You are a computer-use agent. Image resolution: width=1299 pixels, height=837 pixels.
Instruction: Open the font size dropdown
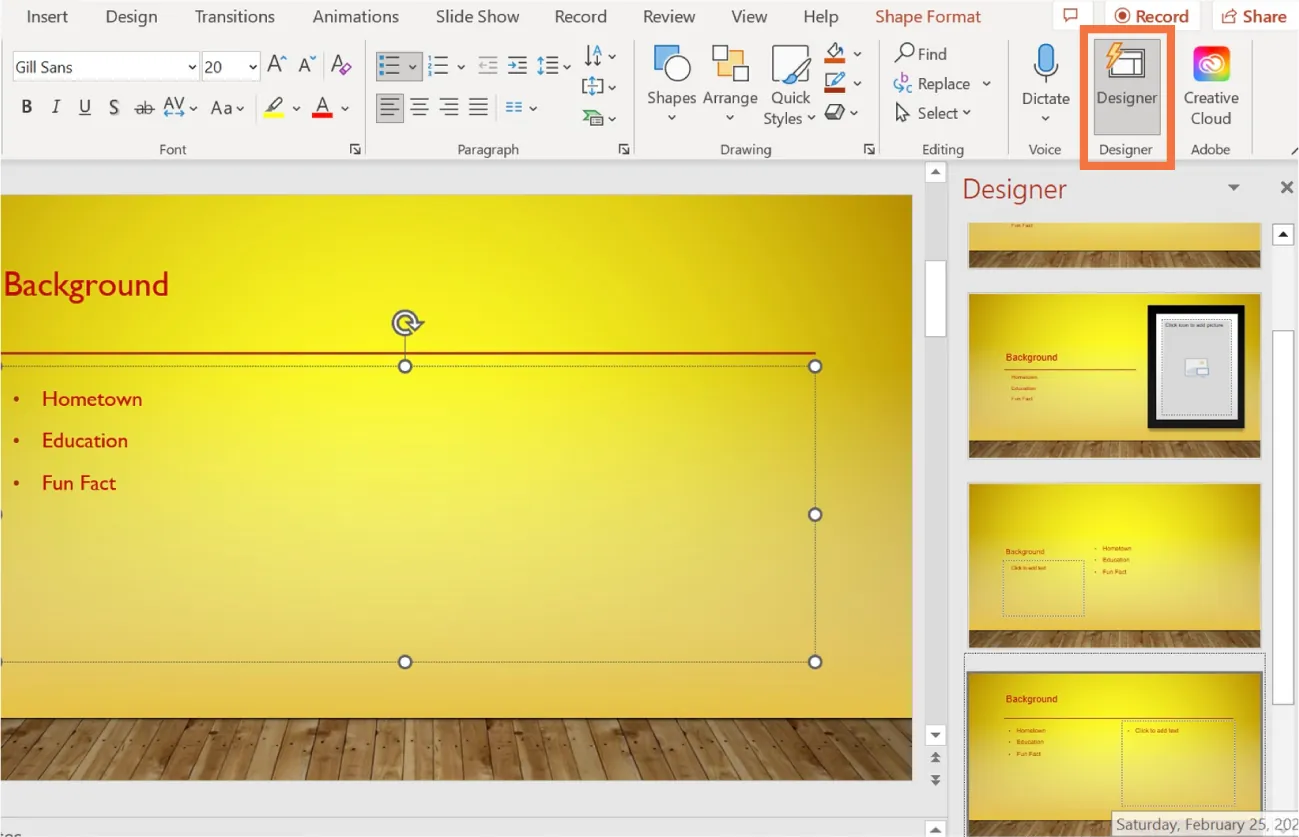[x=252, y=66]
